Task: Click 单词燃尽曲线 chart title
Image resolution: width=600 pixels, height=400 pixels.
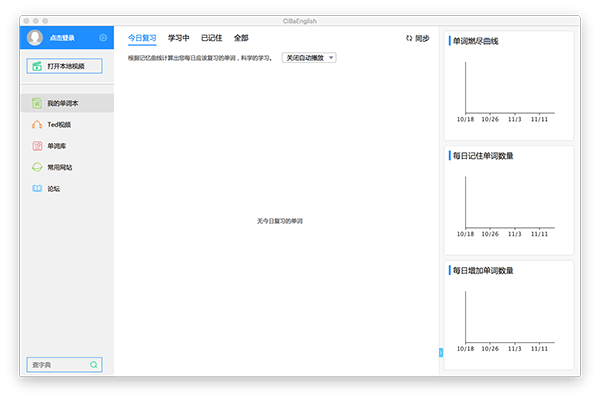Action: pos(476,41)
